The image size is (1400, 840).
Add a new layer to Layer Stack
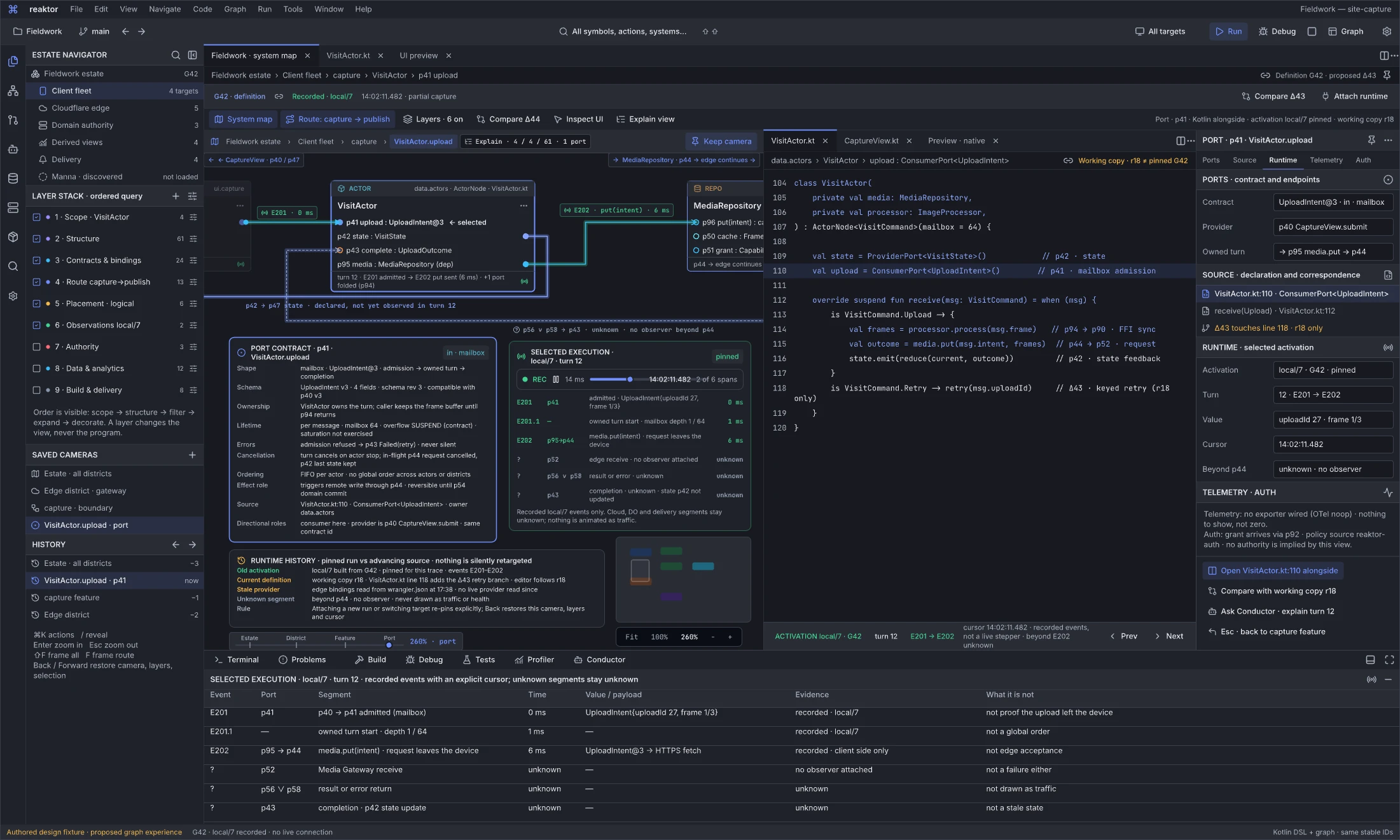pyautogui.click(x=176, y=196)
